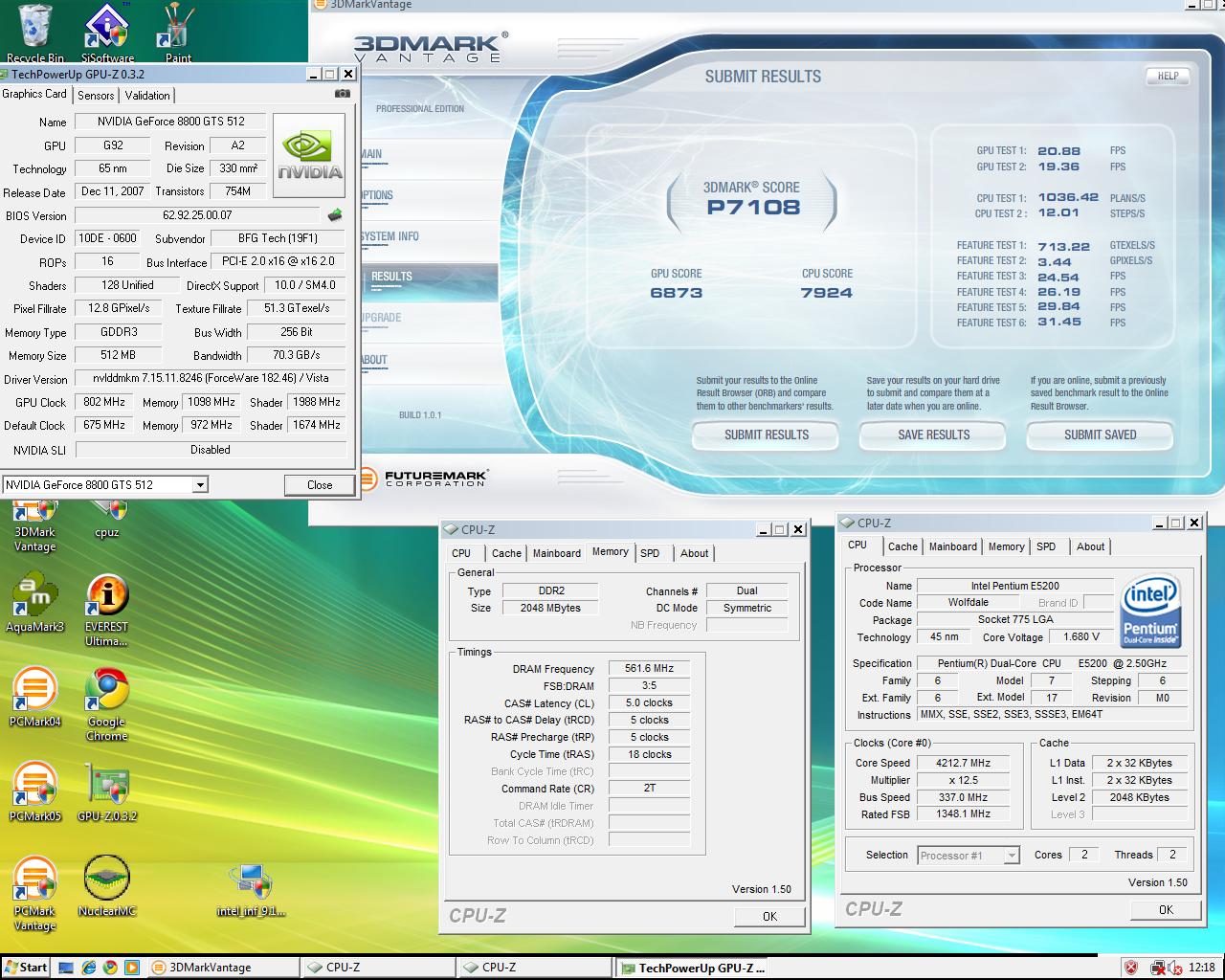Viewport: 1225px width, 980px height.
Task: Open the NuclearMC desktop icon
Action: (x=107, y=886)
